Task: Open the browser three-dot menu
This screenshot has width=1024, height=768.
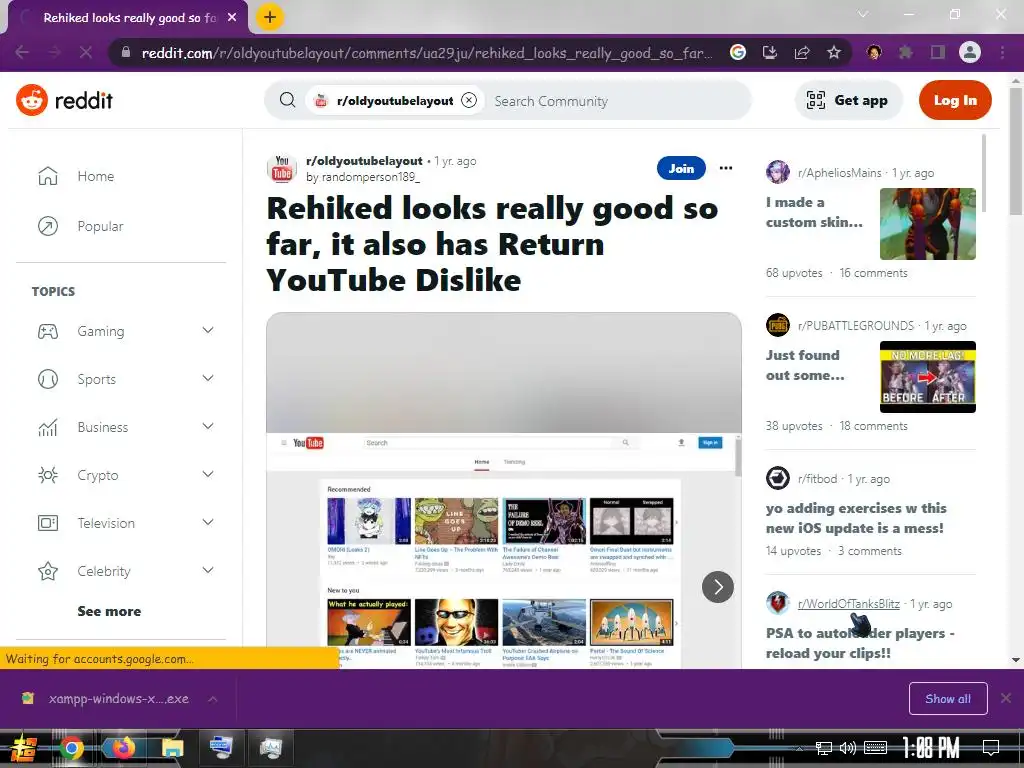Action: (1002, 52)
